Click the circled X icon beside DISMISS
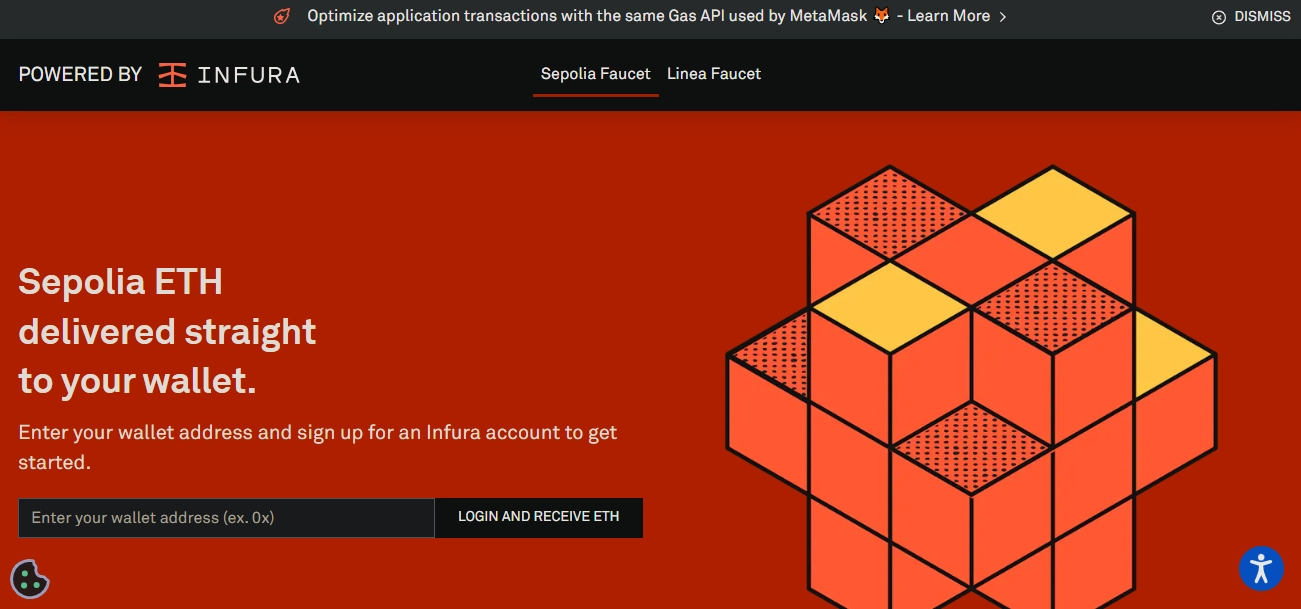 1218,17
